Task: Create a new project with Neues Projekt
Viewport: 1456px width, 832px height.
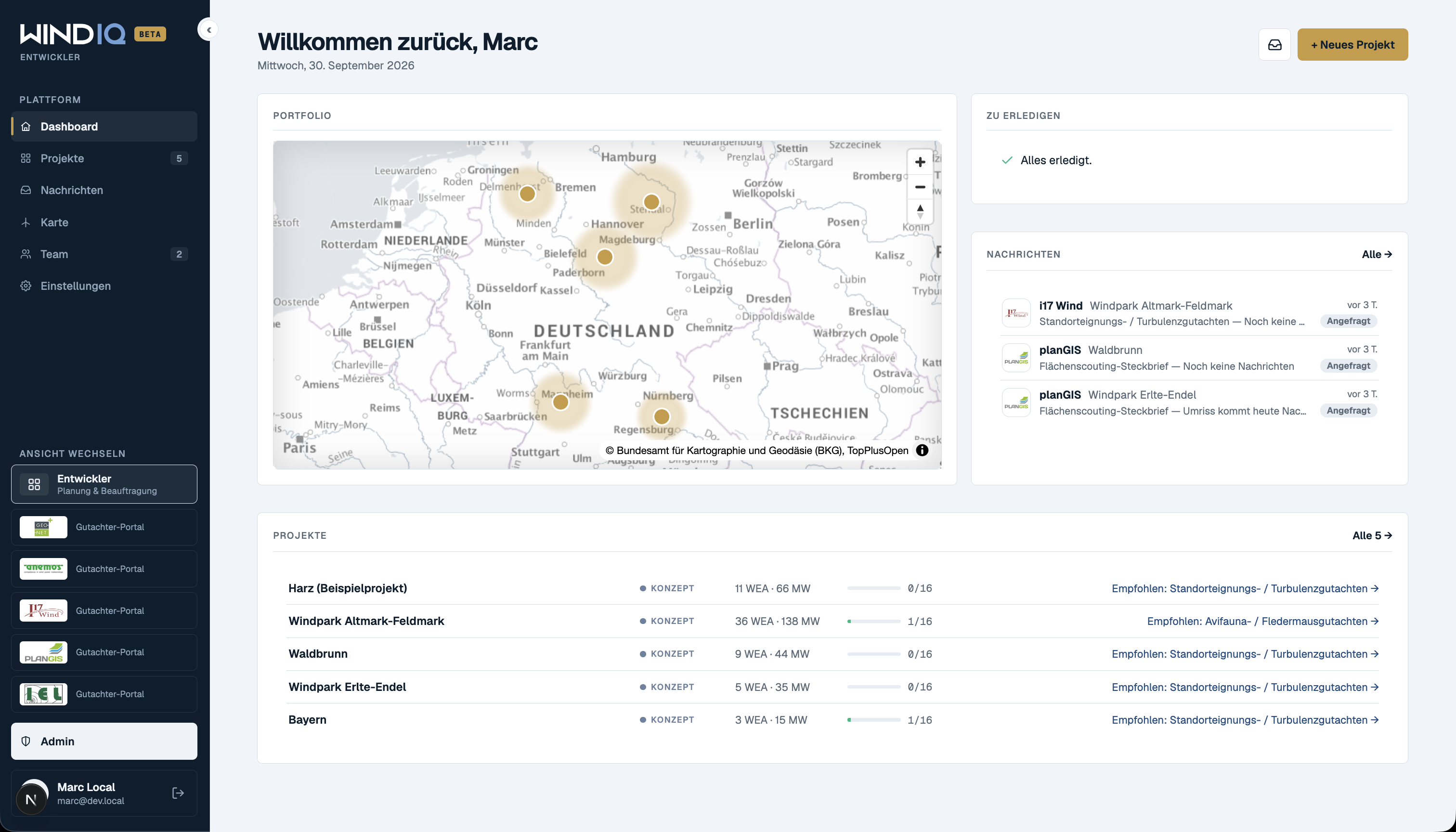Action: point(1352,45)
